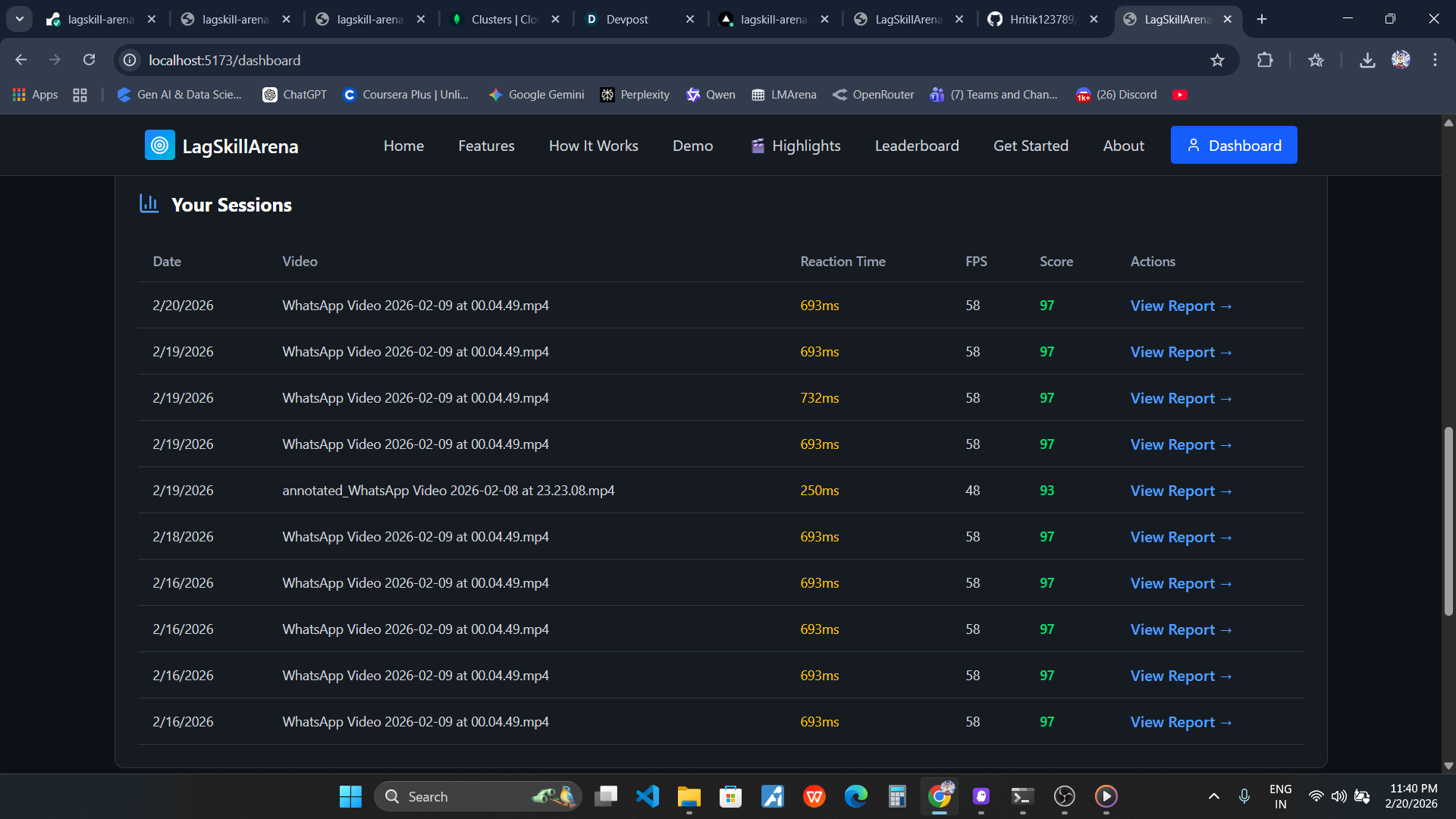Viewport: 1456px width, 819px height.
Task: Click the blue Dashboard button
Action: [x=1233, y=146]
